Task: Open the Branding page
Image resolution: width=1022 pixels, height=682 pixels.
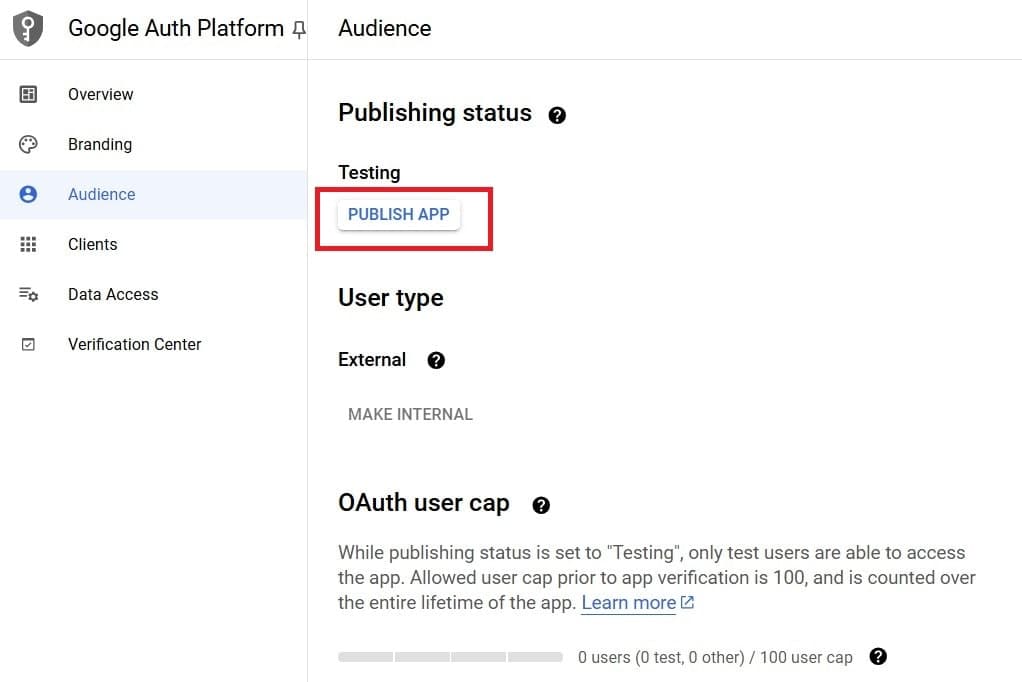Action: click(100, 144)
